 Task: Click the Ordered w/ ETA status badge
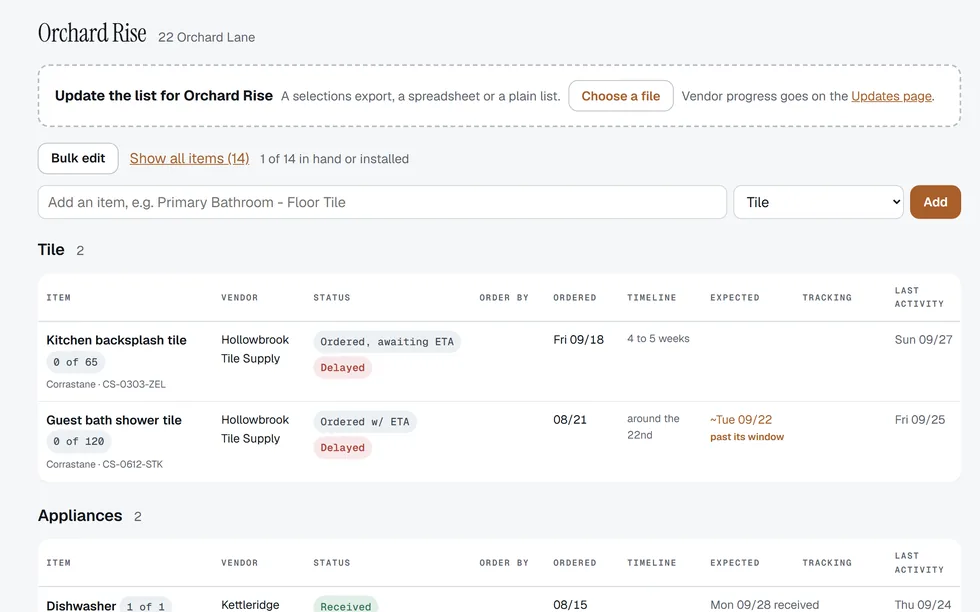tap(365, 422)
